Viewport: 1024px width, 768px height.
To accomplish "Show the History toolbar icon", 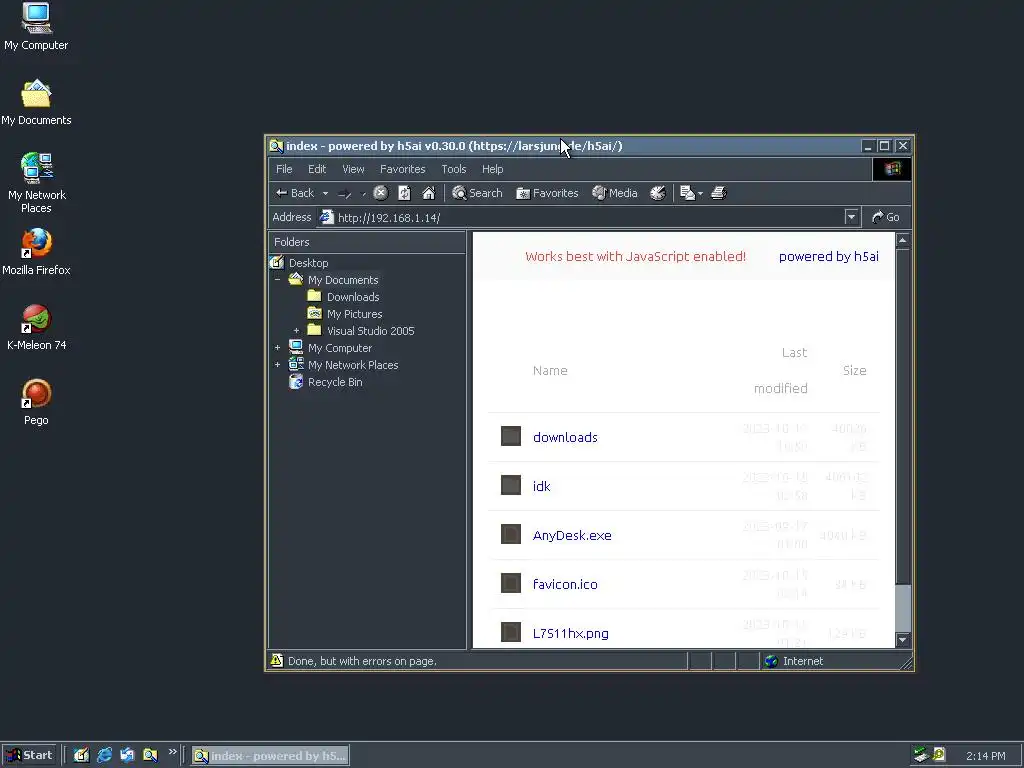I will pos(658,193).
